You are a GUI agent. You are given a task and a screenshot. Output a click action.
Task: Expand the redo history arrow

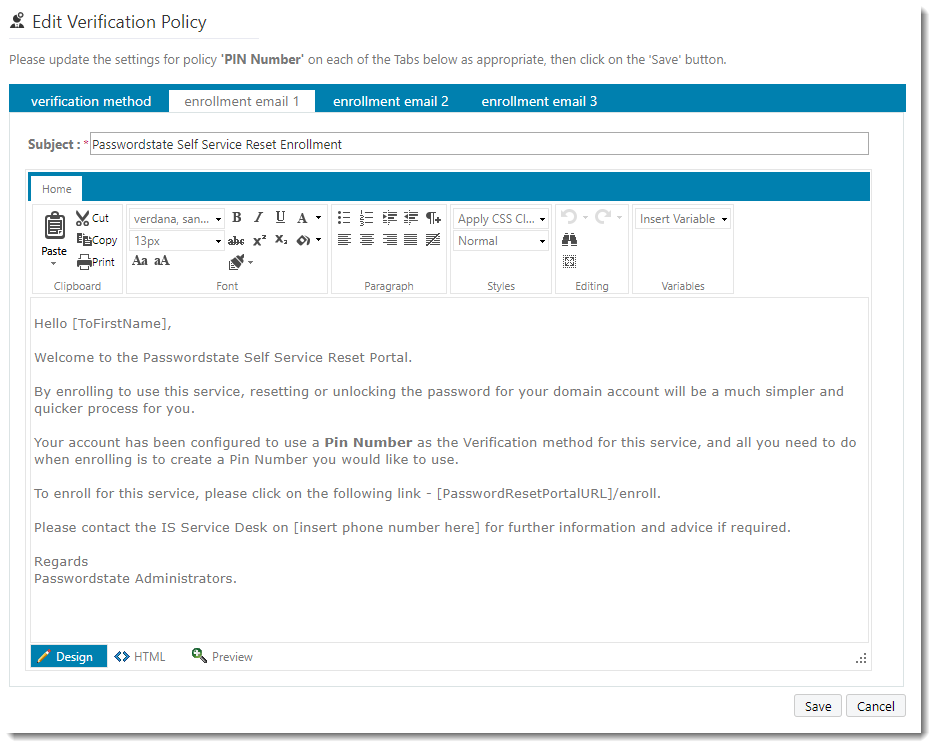620,217
